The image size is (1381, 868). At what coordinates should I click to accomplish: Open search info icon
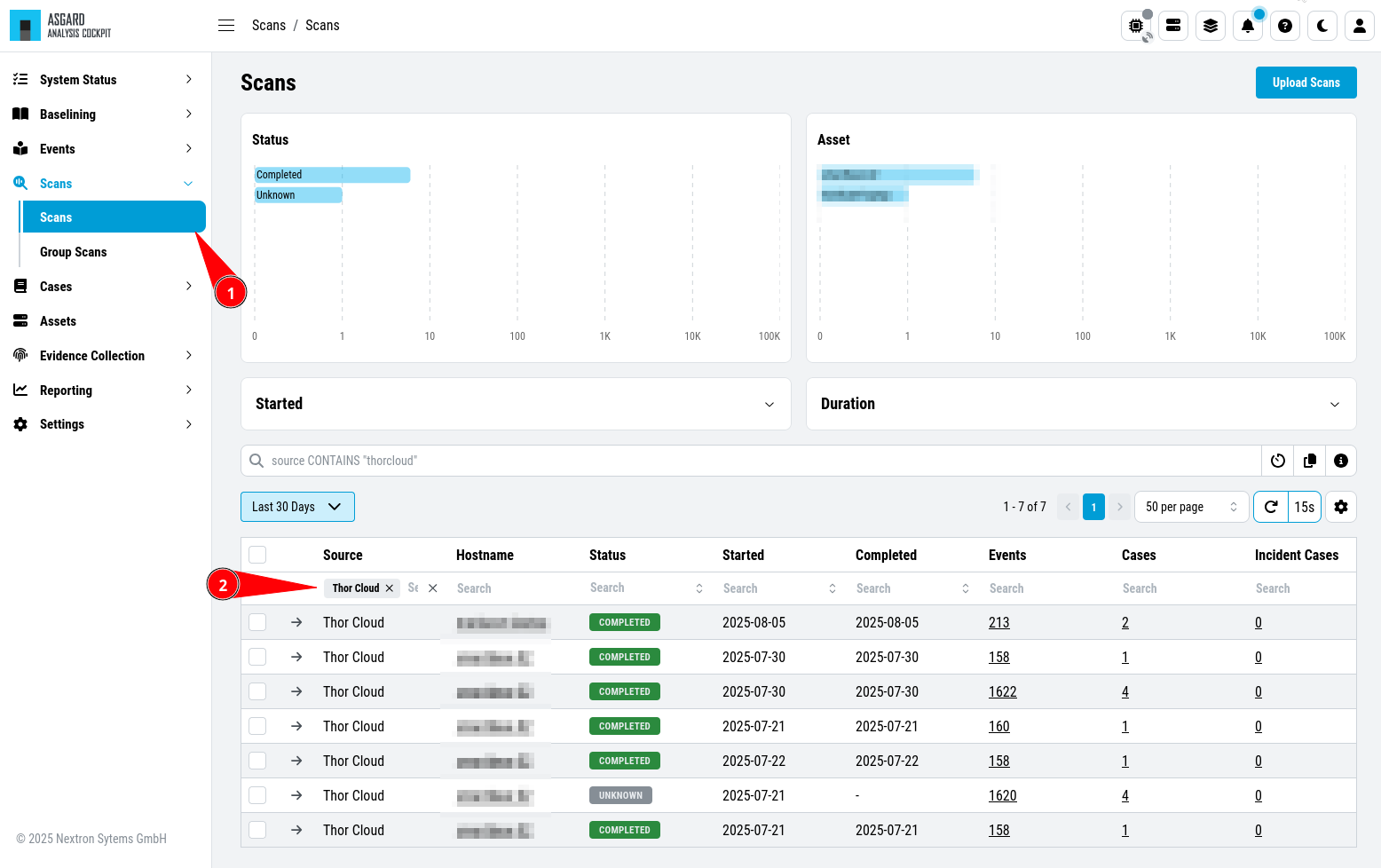1341,461
